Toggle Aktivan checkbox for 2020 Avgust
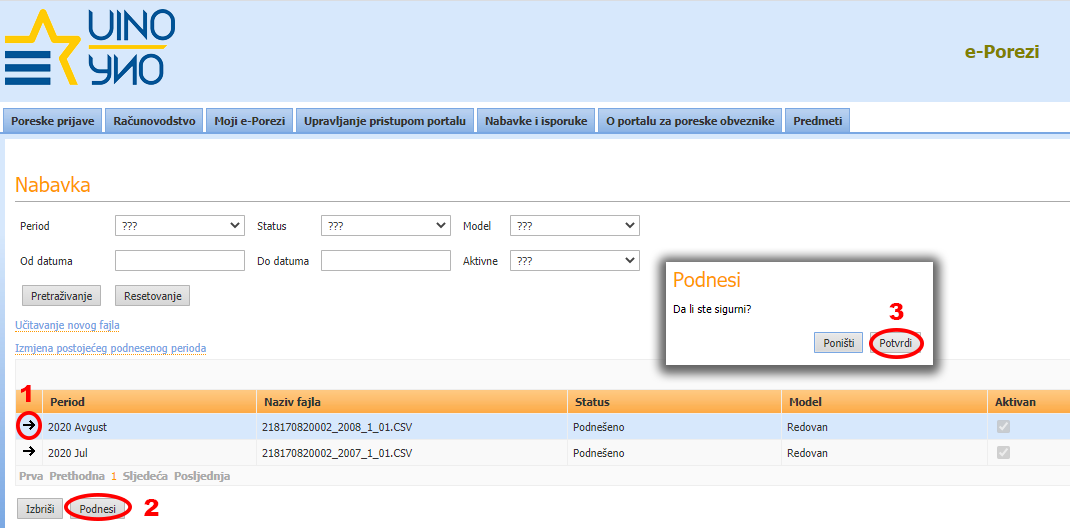 (x=1003, y=427)
